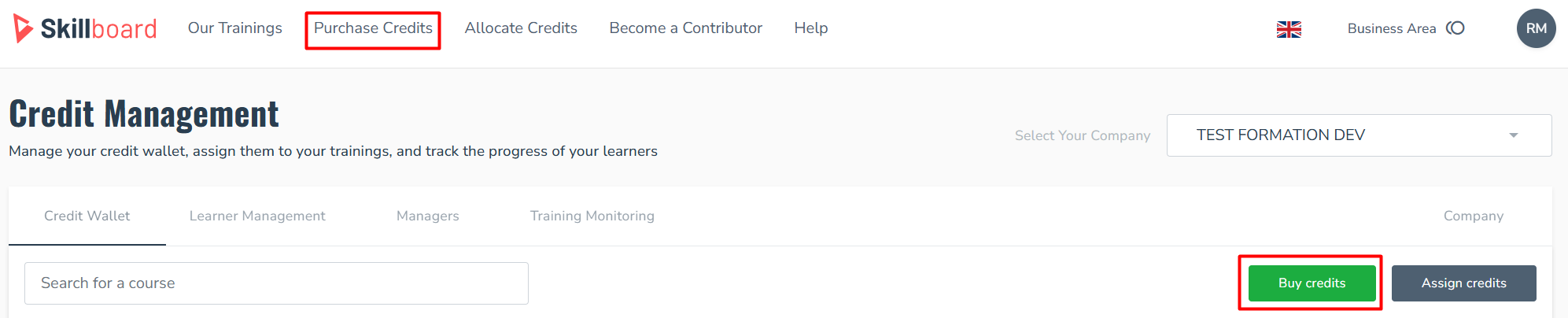Focus the Search for a course field
The image size is (1568, 318).
pyautogui.click(x=276, y=283)
